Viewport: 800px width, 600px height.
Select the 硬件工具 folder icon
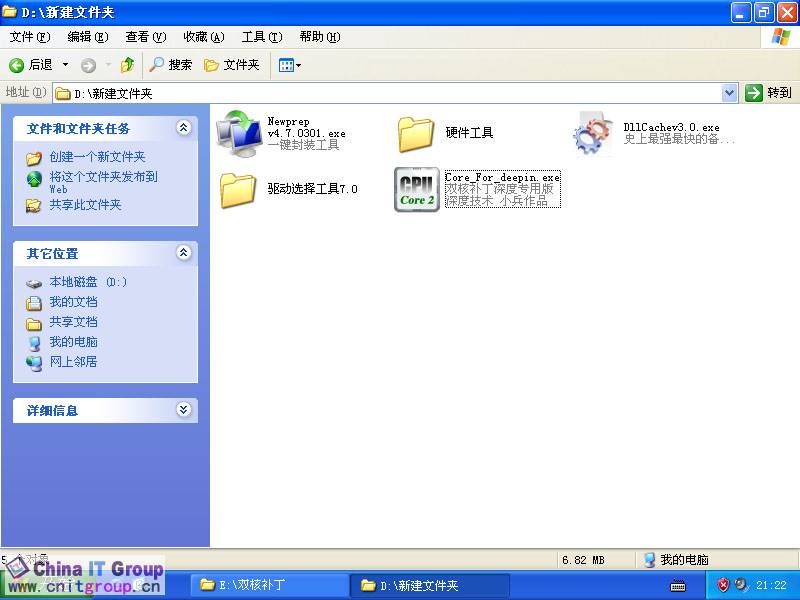pyautogui.click(x=415, y=135)
